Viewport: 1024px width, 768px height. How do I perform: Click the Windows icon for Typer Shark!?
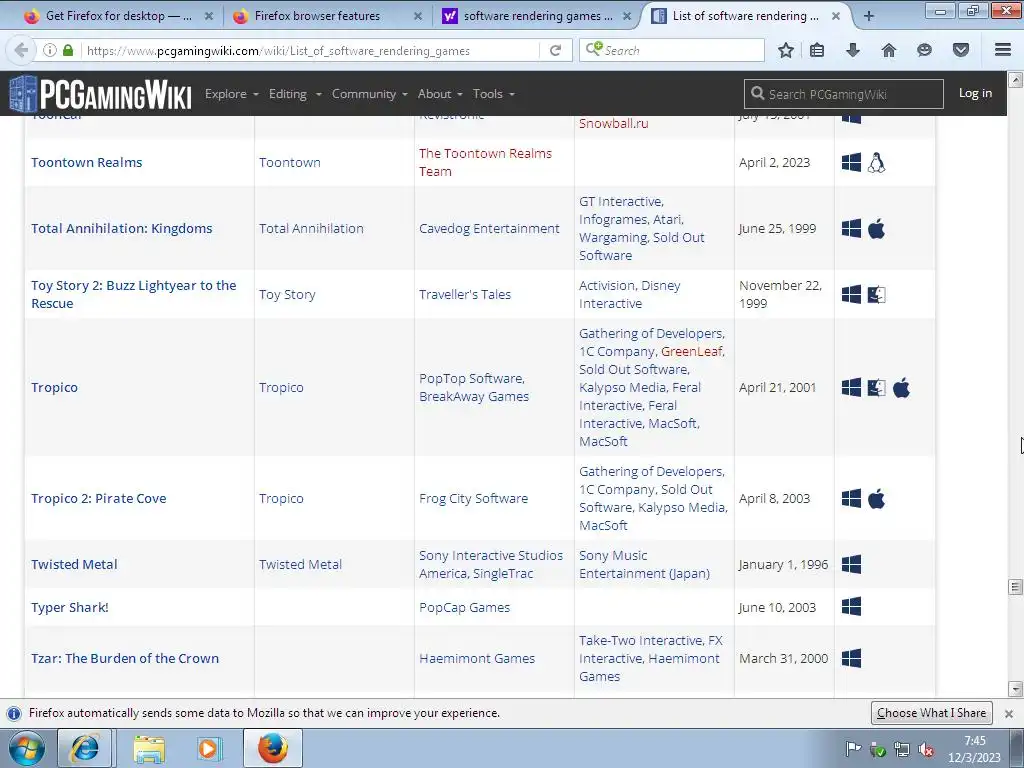[x=852, y=607]
